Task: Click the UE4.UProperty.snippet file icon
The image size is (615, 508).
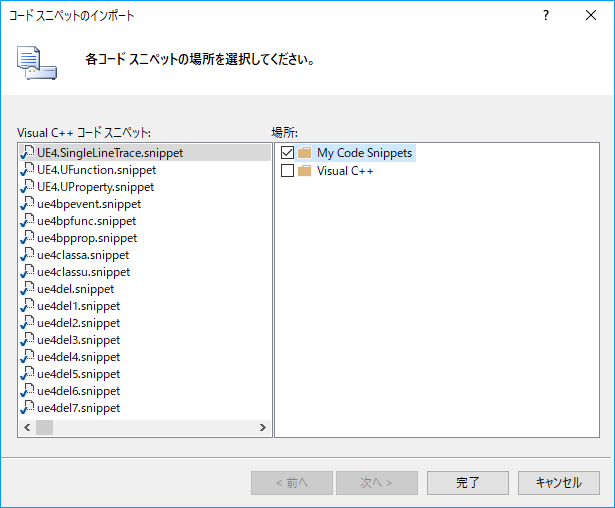Action: point(27,187)
